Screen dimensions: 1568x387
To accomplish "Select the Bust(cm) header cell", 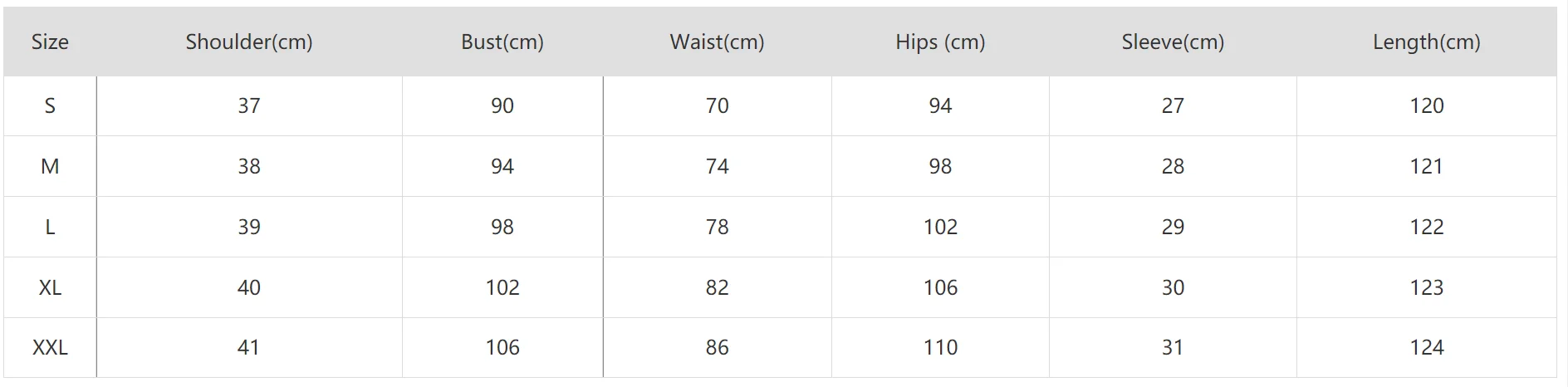I will (502, 42).
